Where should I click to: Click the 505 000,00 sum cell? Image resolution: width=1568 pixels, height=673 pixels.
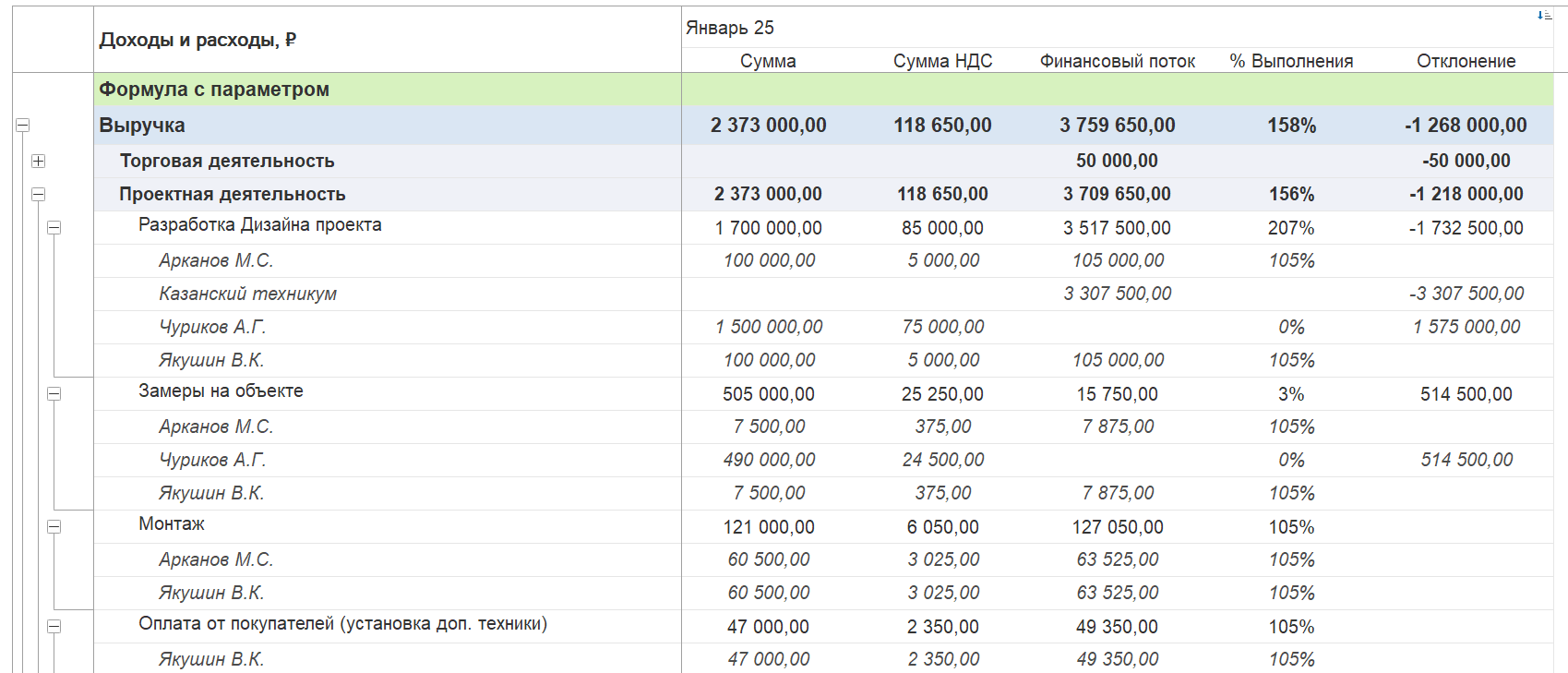[769, 394]
